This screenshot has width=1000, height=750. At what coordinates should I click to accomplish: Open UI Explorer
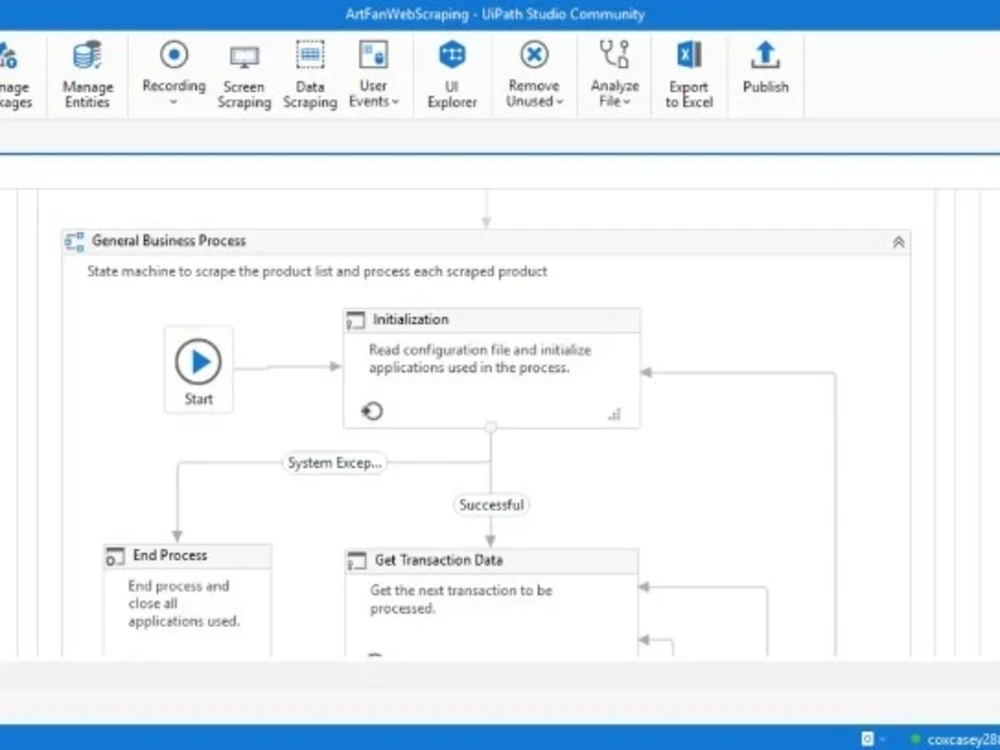[451, 75]
